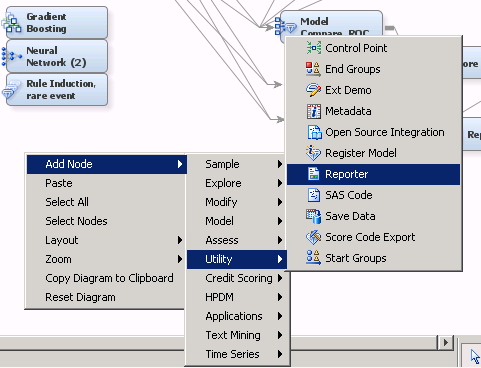Open the Text Mining node category

pos(237,335)
